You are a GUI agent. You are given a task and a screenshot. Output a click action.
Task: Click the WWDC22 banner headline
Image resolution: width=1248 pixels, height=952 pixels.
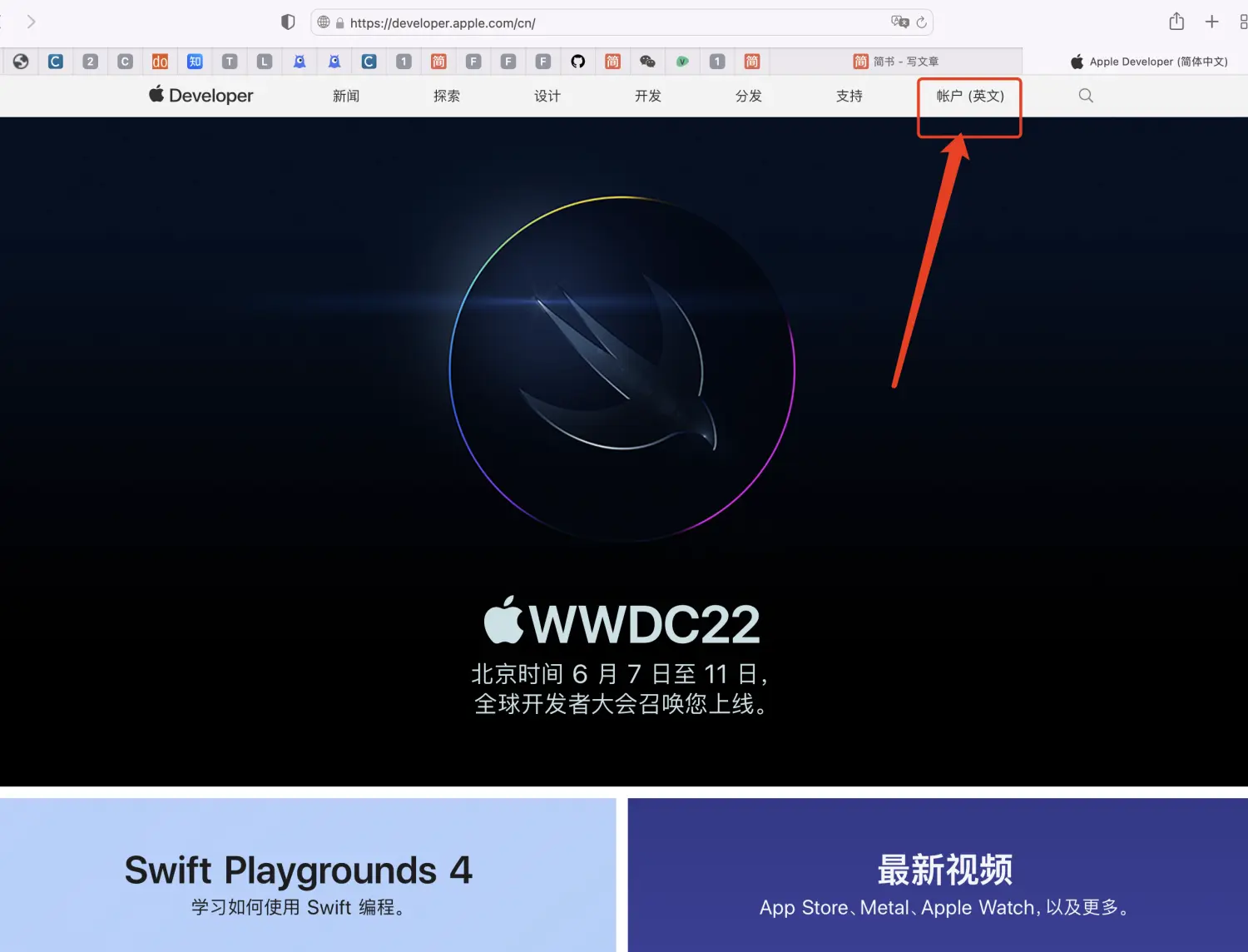pos(622,624)
